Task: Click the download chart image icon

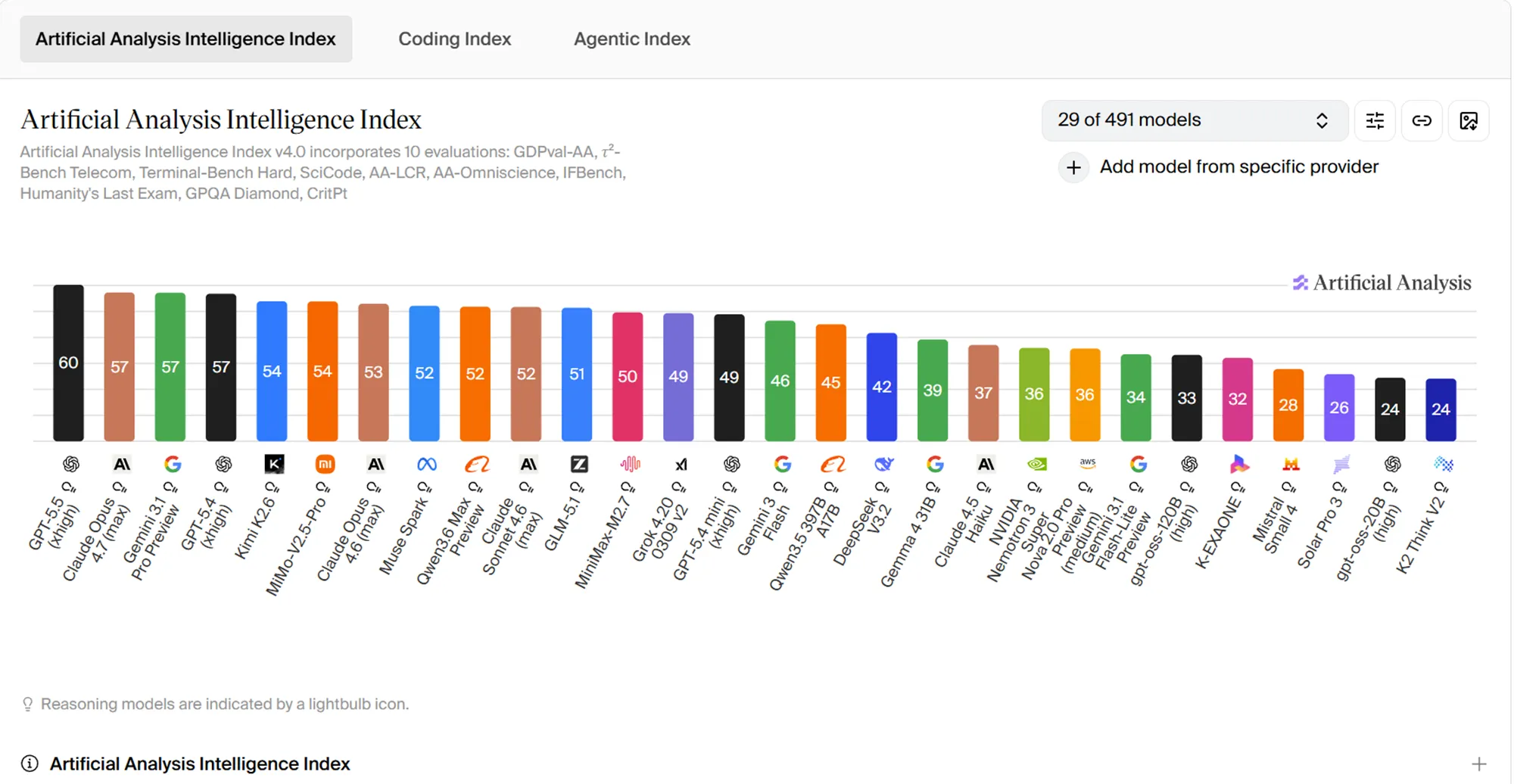Action: pos(1469,121)
